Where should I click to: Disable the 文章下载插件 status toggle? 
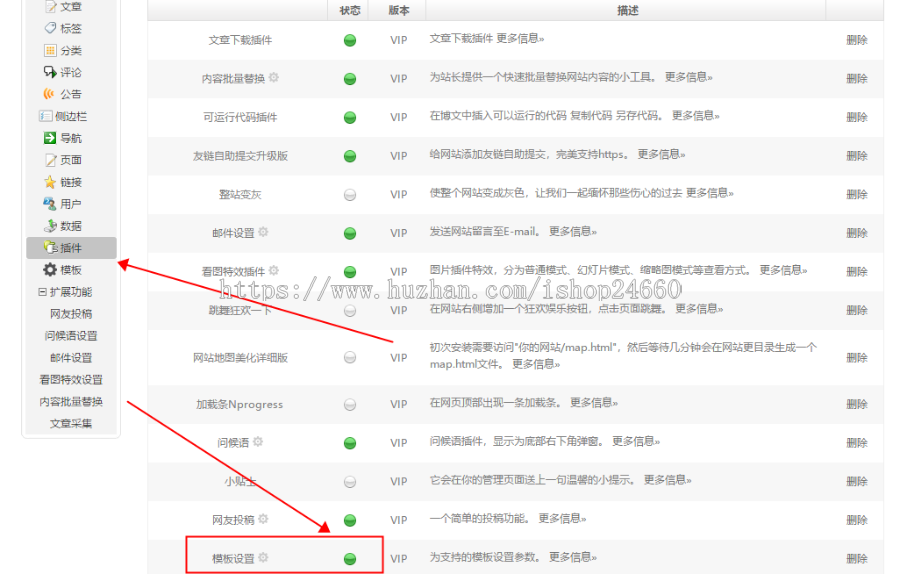click(x=350, y=40)
